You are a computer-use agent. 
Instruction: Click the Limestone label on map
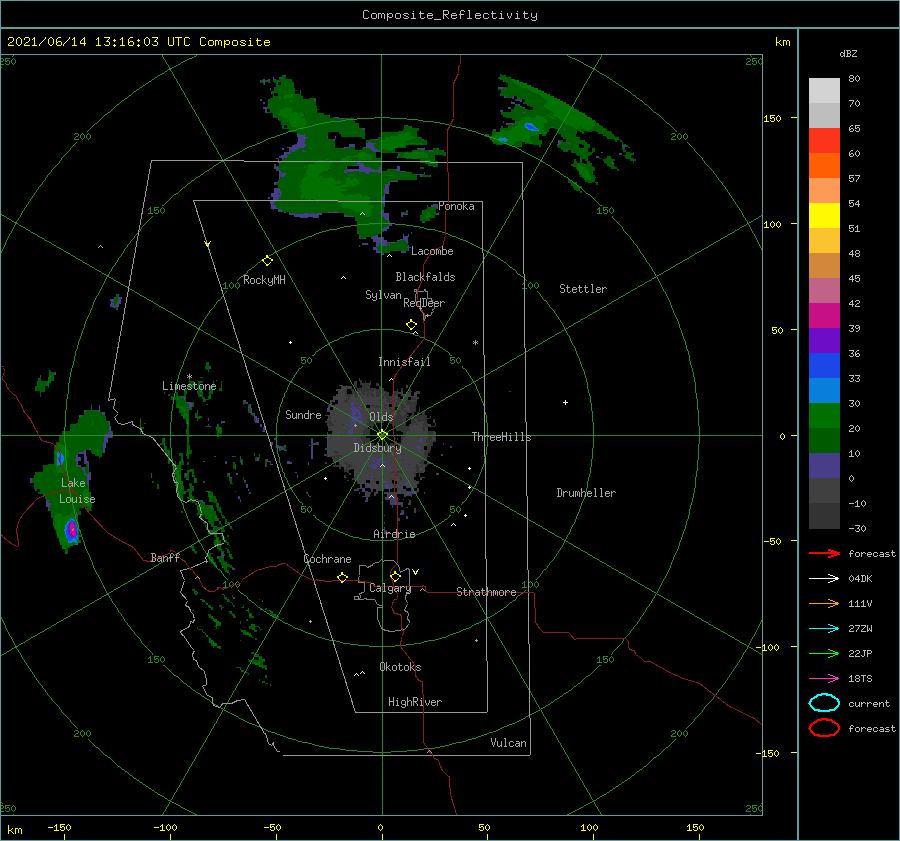[x=189, y=386]
